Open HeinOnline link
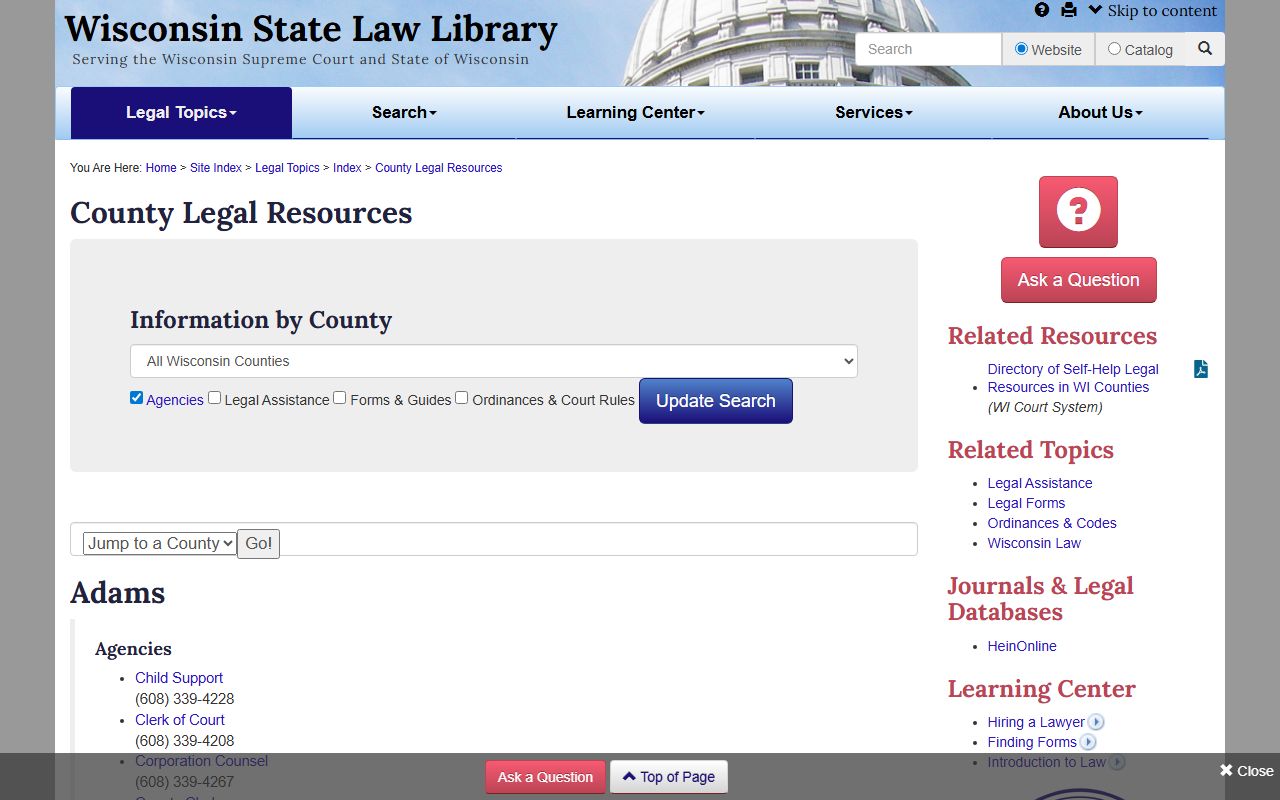This screenshot has width=1280, height=800. [1022, 646]
